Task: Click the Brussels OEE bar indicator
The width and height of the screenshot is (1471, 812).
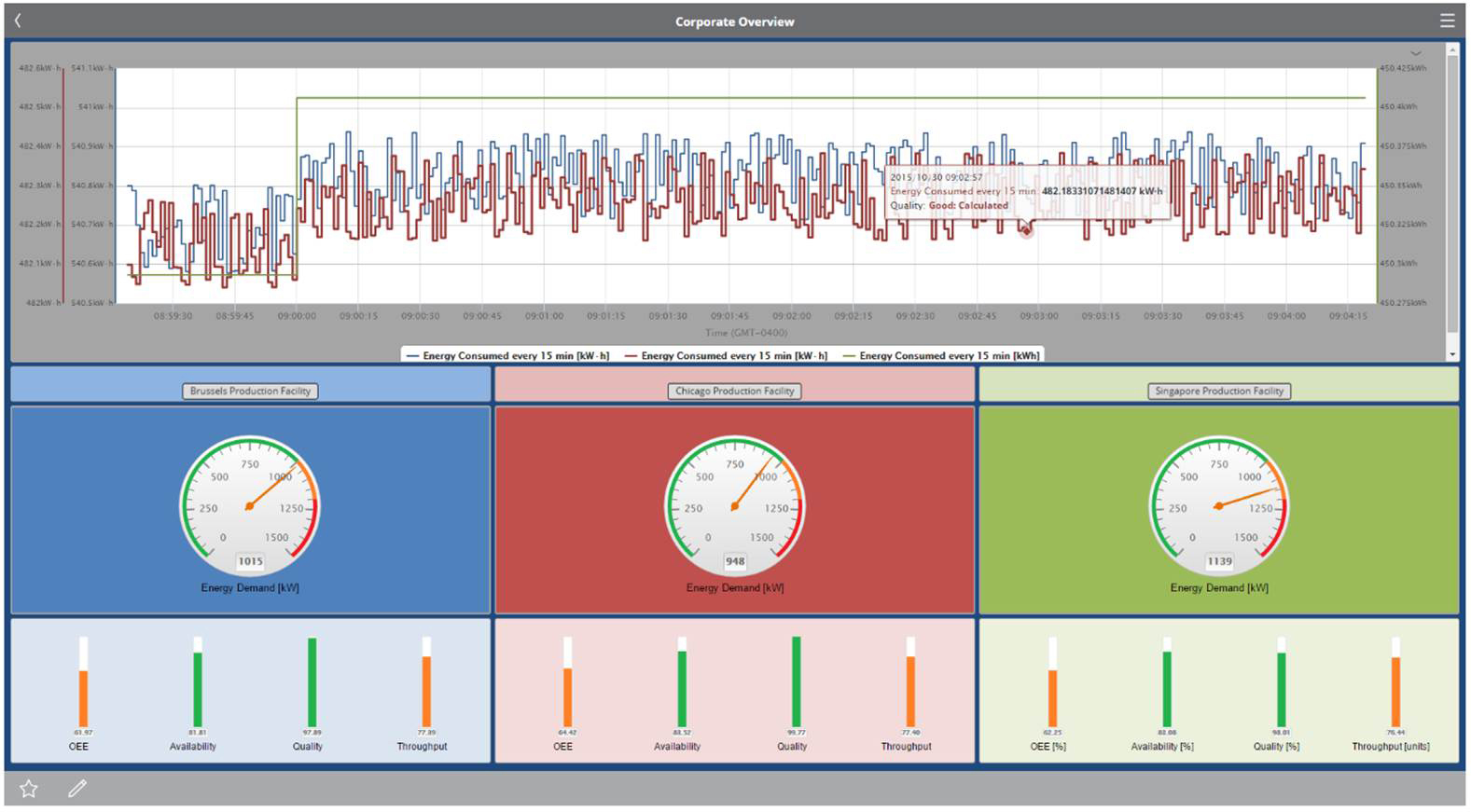Action: (83, 682)
